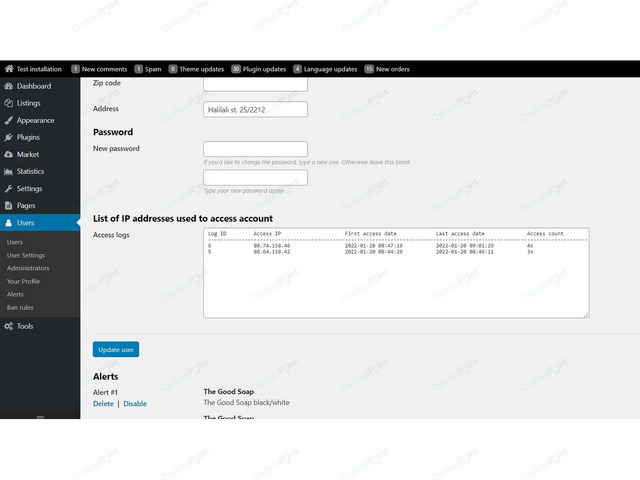Image resolution: width=640 pixels, height=480 pixels.
Task: Open Spam in top bar
Action: pyautogui.click(x=153, y=69)
